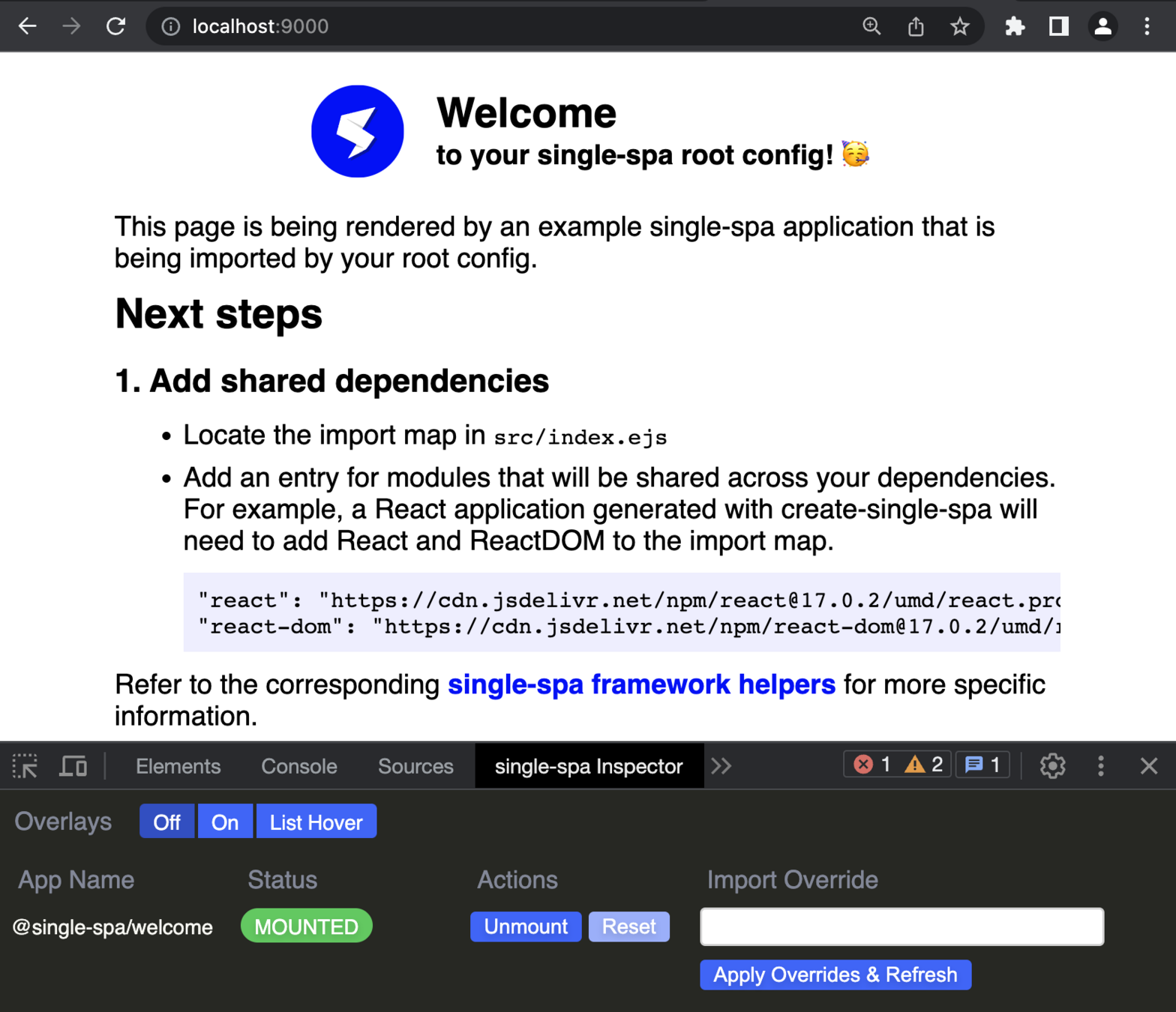Image resolution: width=1176 pixels, height=1012 pixels.
Task: Click the share page icon
Action: pyautogui.click(x=916, y=27)
